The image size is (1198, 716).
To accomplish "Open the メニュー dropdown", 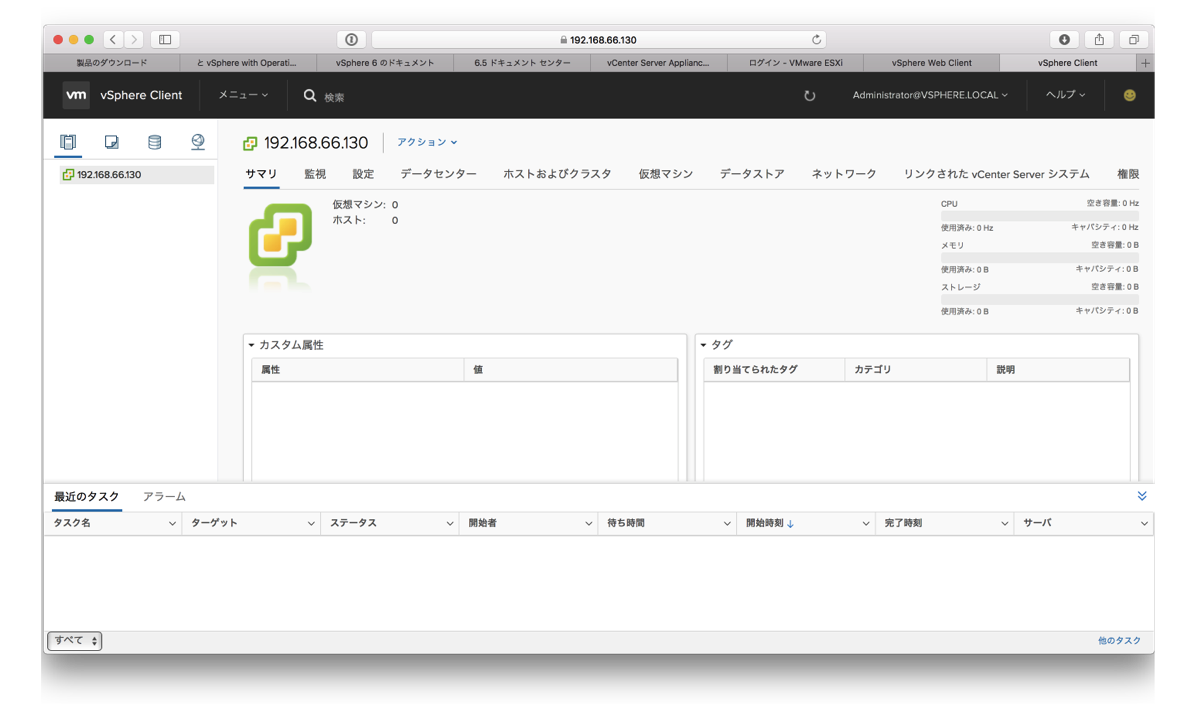I will [240, 95].
